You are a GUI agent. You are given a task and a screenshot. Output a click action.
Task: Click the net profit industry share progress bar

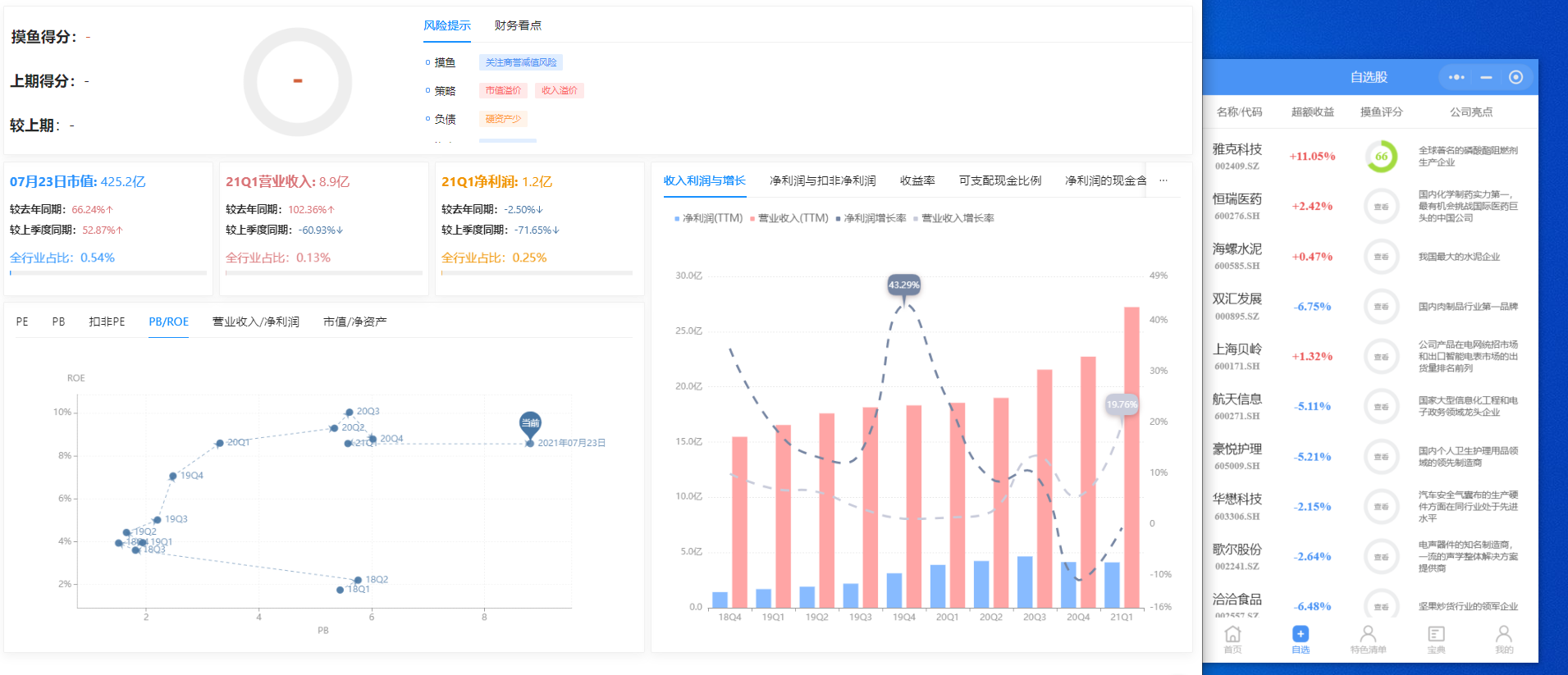point(537,273)
